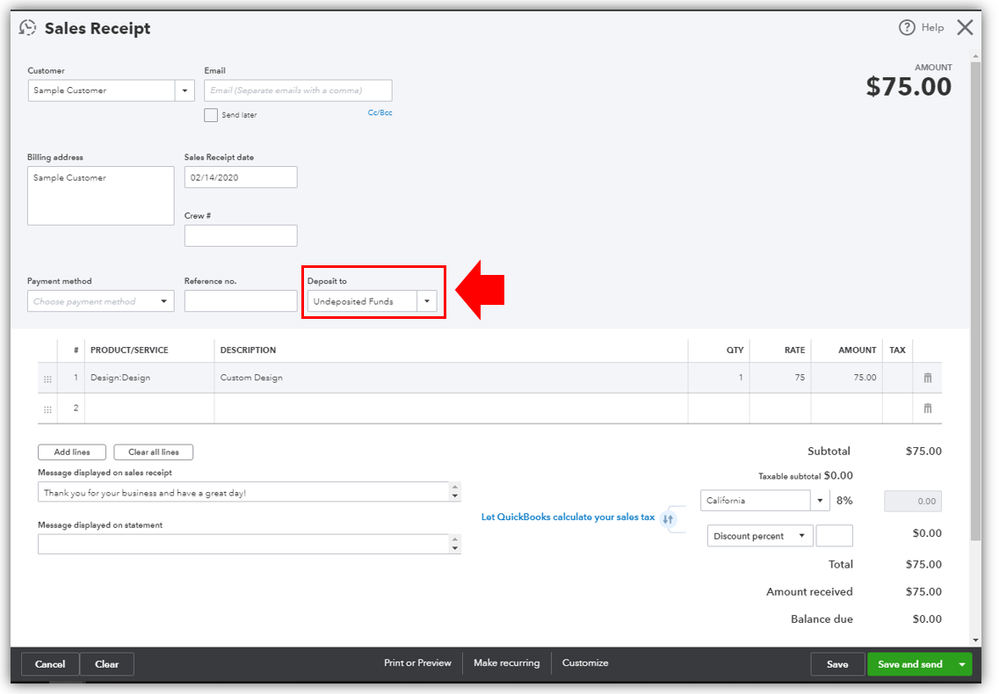Delete line 2 with trash icon
Screen dimensions: 999x694
pyautogui.click(x=928, y=408)
